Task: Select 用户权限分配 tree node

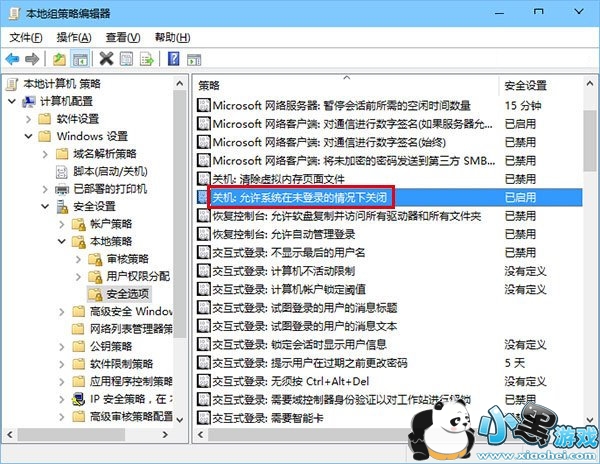Action: click(x=138, y=276)
